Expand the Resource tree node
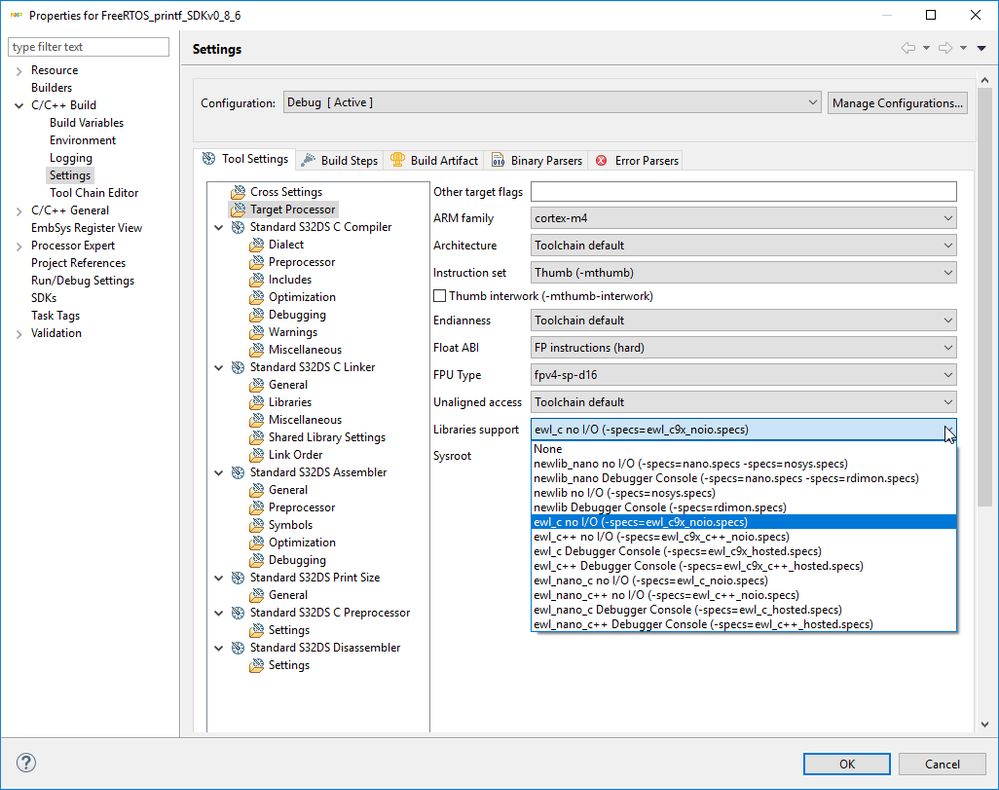Screen dimensions: 999x790 click(x=19, y=71)
